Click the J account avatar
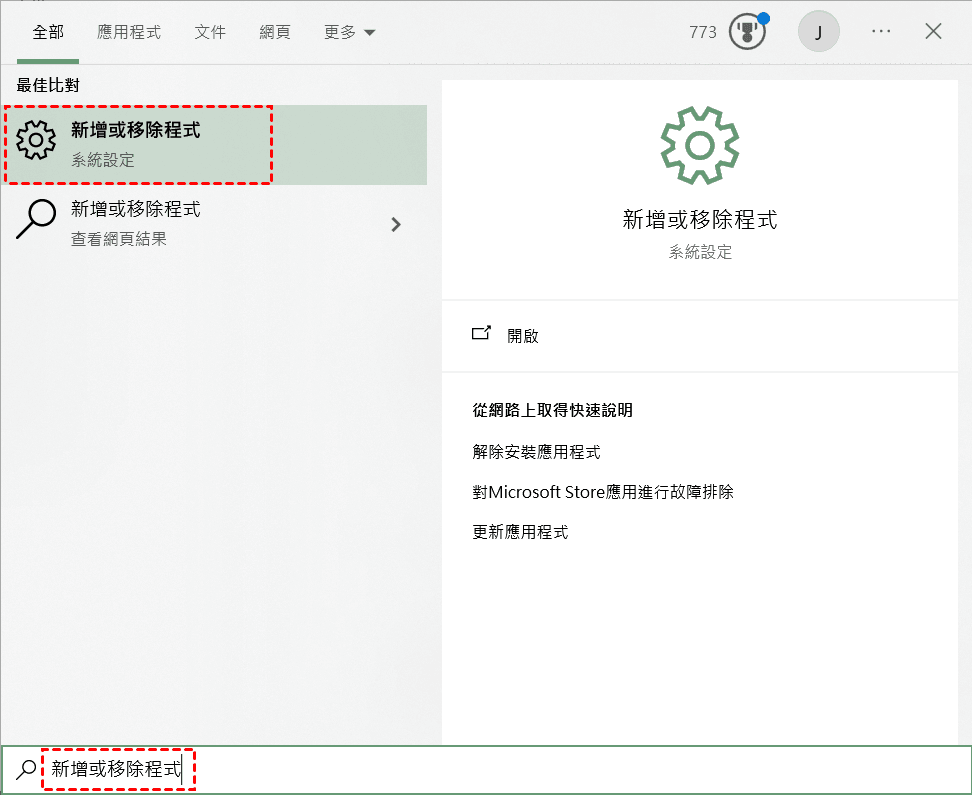 (819, 31)
